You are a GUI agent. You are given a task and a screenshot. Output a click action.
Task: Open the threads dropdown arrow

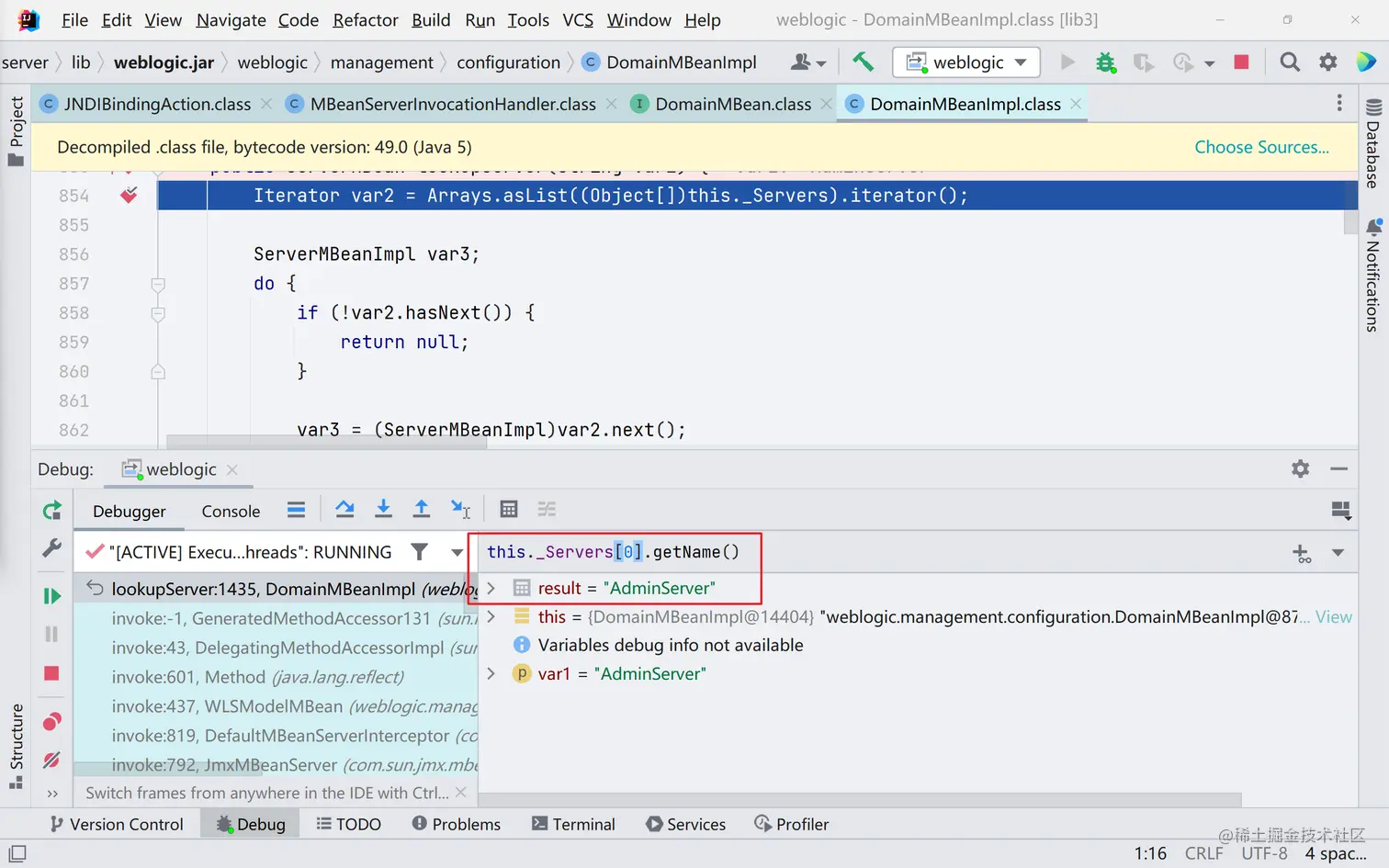pos(457,552)
